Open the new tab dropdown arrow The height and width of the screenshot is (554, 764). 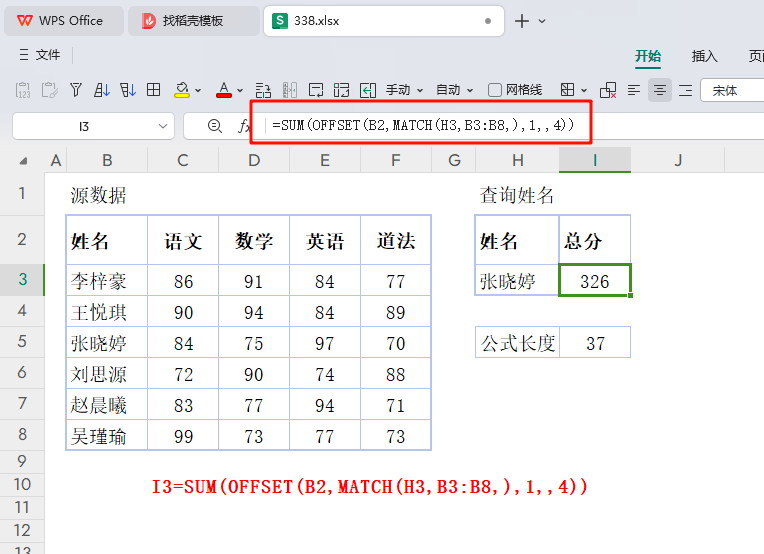tap(542, 21)
